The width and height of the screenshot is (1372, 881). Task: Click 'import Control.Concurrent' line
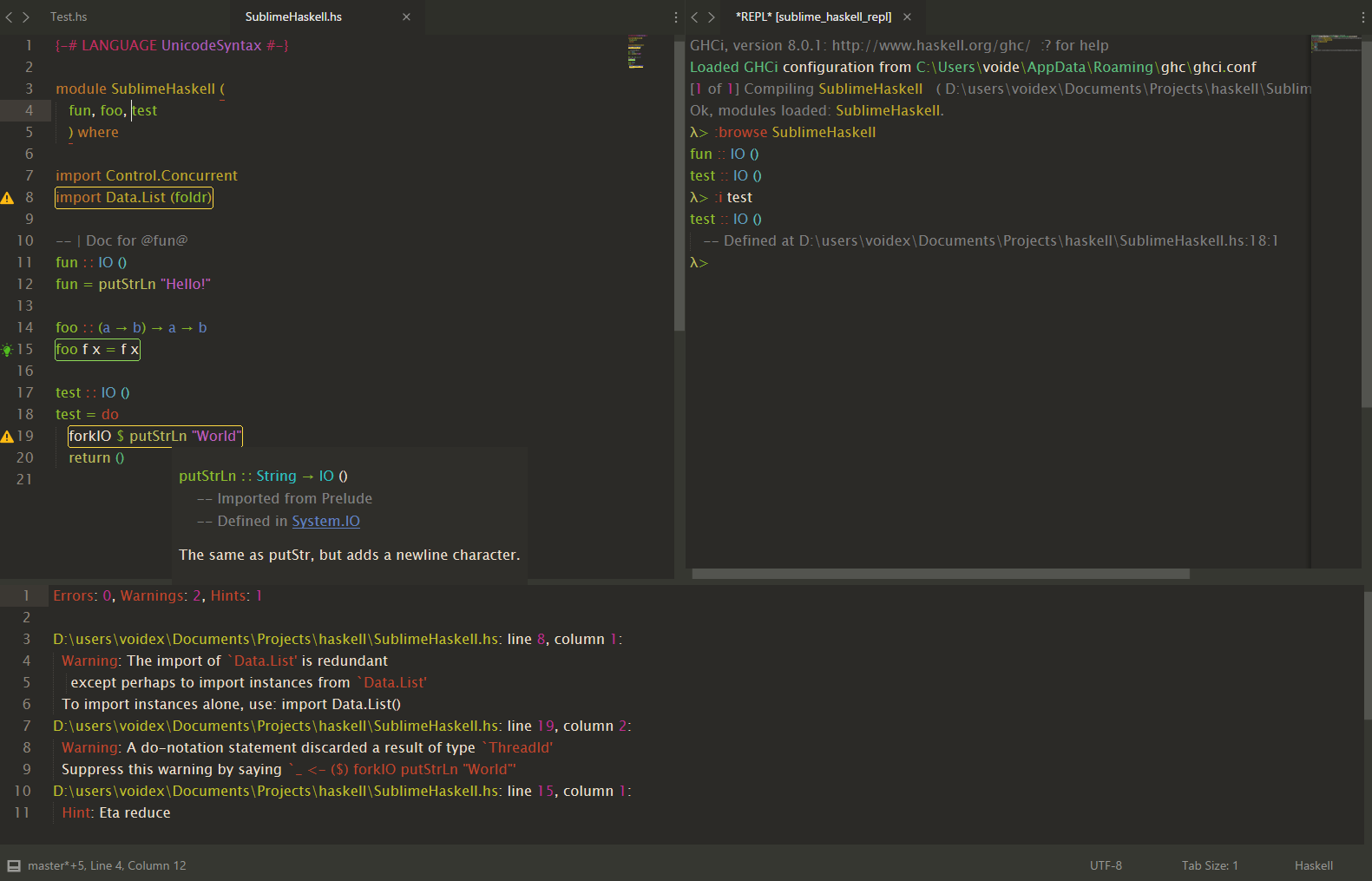pyautogui.click(x=147, y=175)
